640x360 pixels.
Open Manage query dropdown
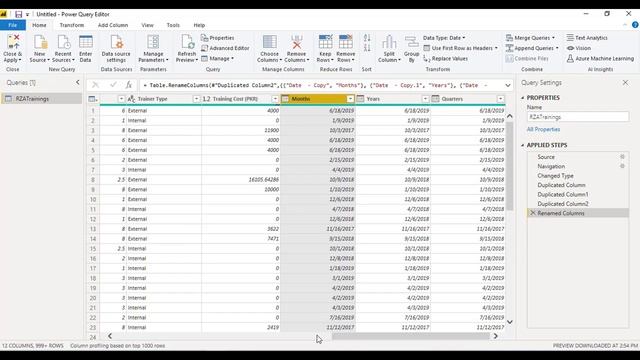click(x=218, y=59)
